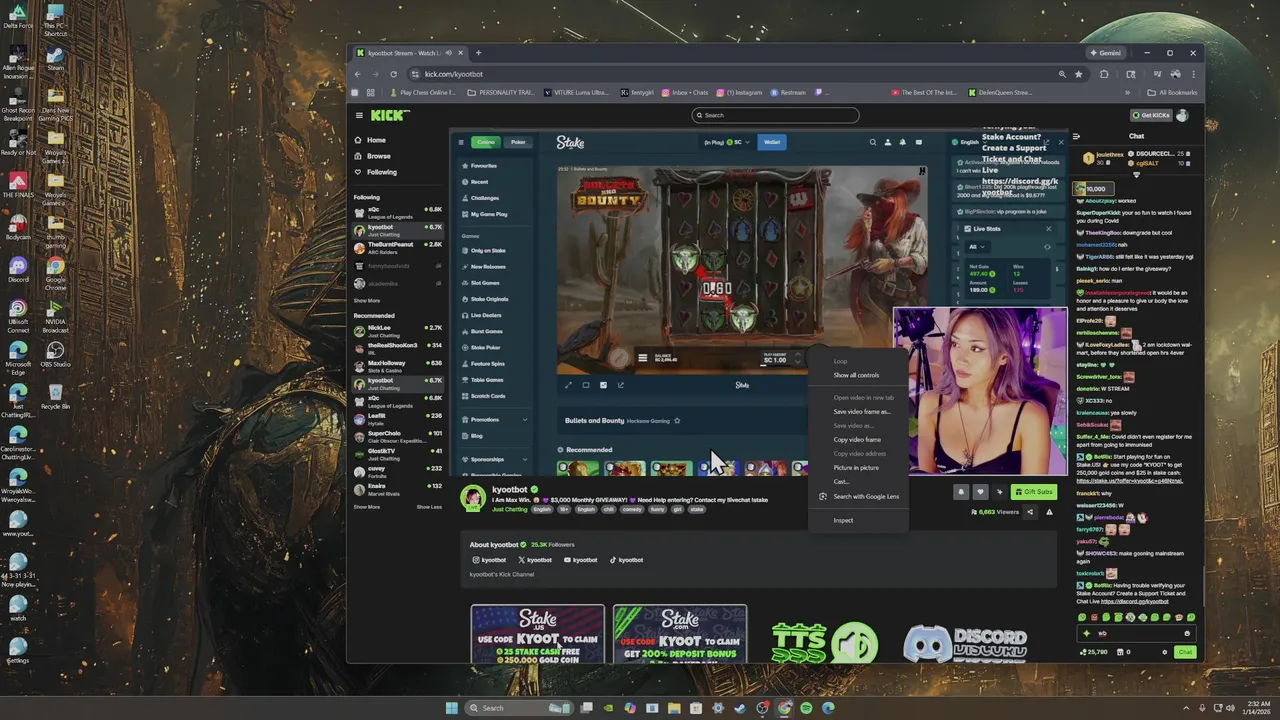Go back in Chrome
The image size is (1280, 720).
(x=357, y=74)
